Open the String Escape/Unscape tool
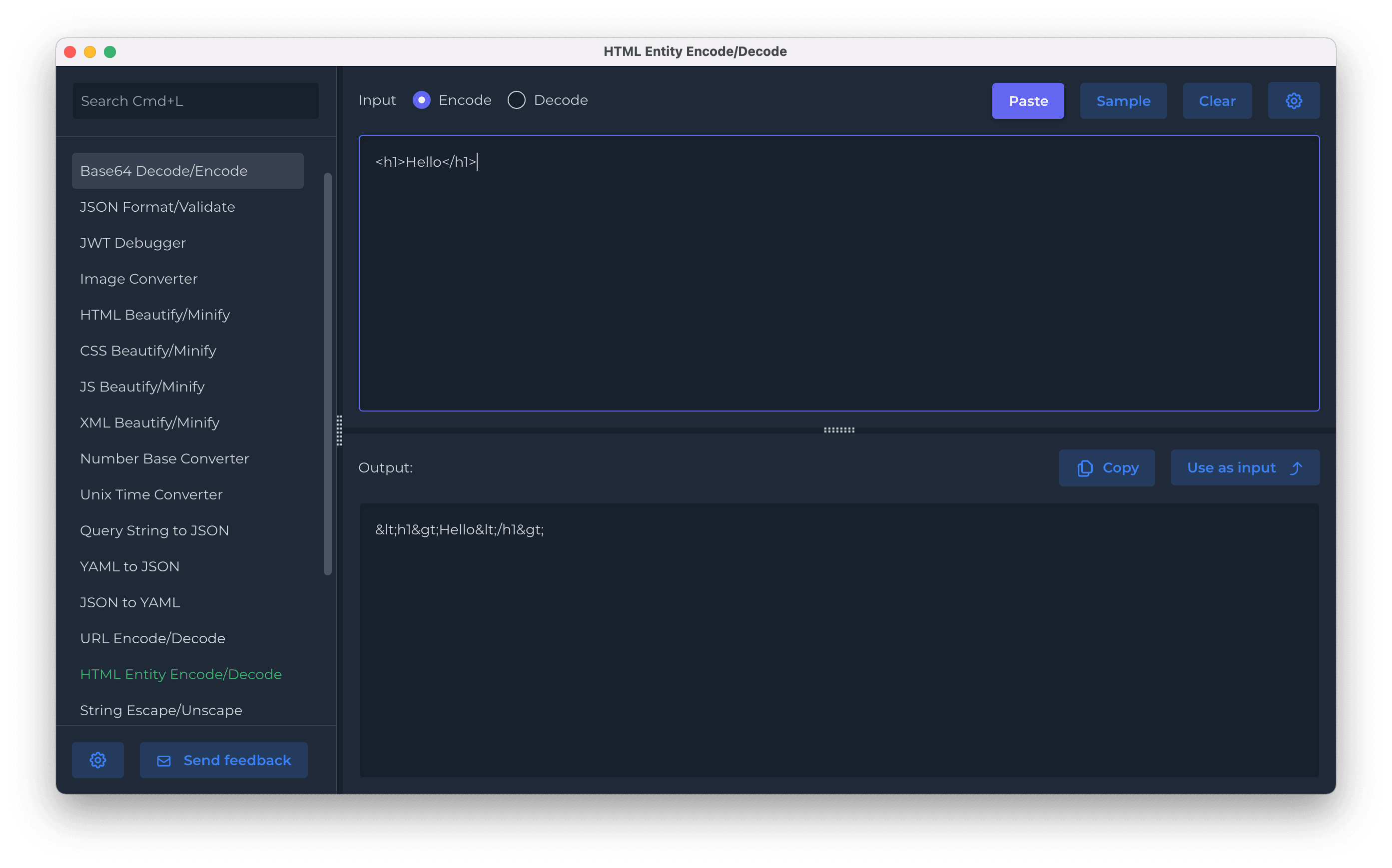This screenshot has width=1392, height=868. pos(161,710)
